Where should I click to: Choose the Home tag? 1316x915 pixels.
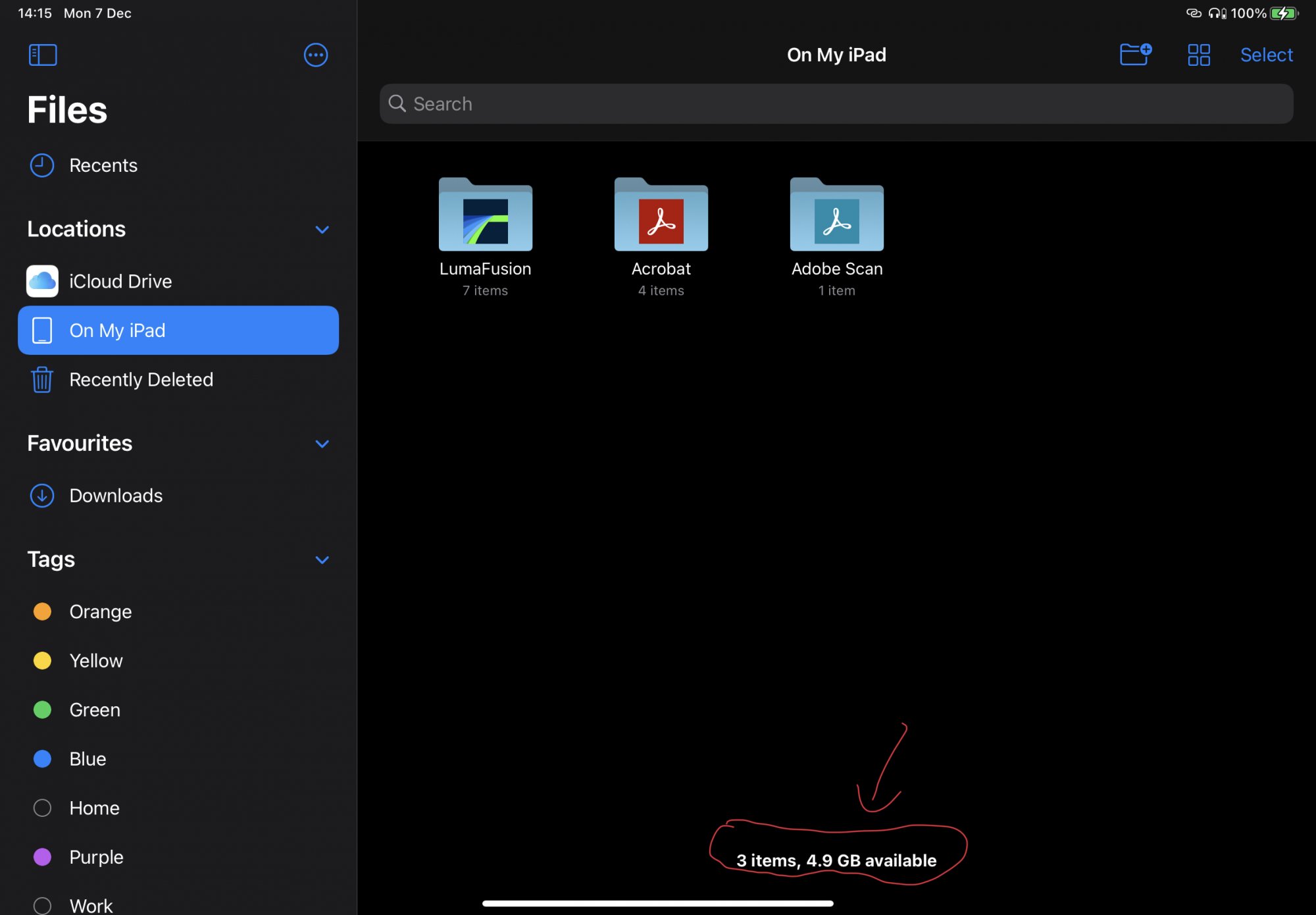[x=94, y=808]
